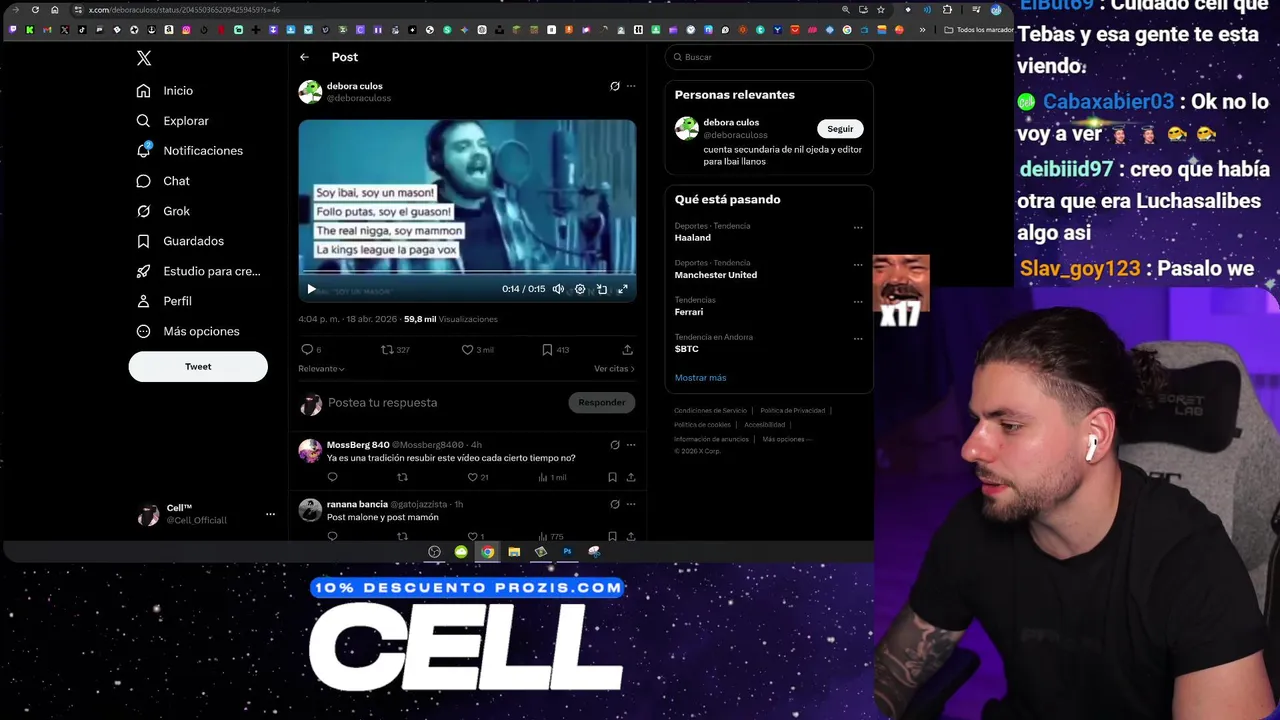
Task: Share MossBerg 840 reply
Action: (x=631, y=478)
